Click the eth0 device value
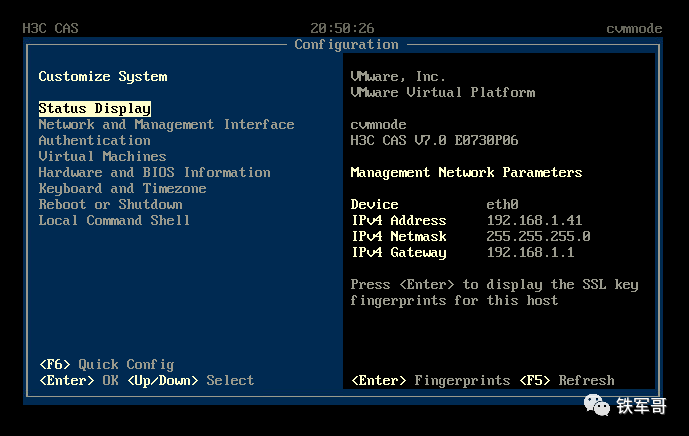This screenshot has width=689, height=436. coord(502,204)
